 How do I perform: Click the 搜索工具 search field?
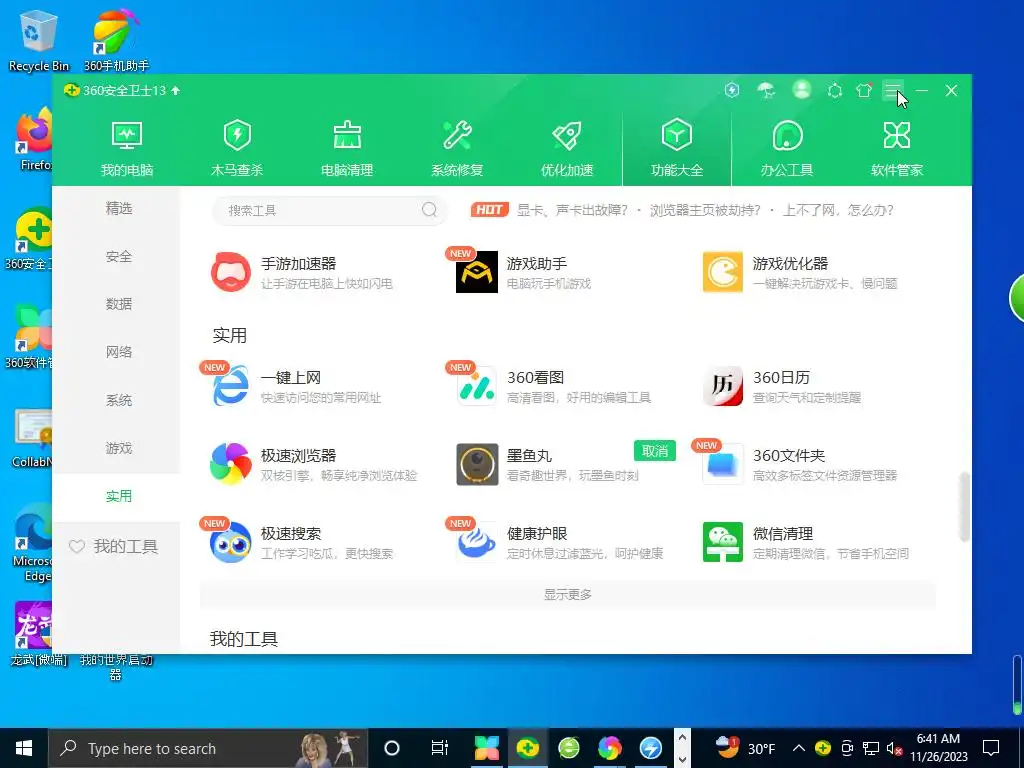pyautogui.click(x=330, y=210)
